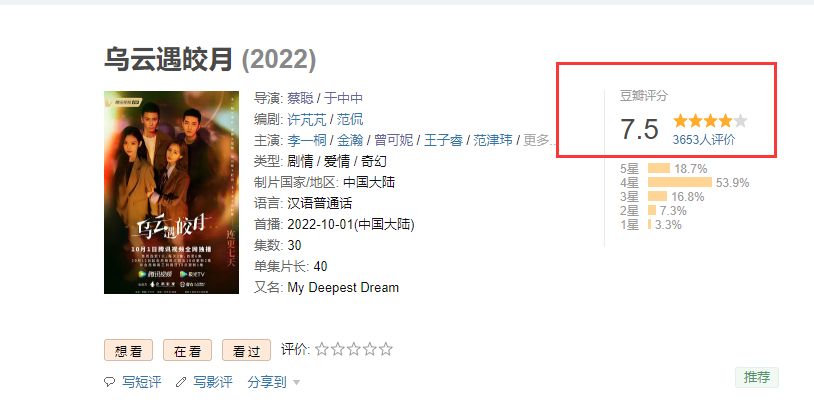Open the 乌云遇皎月 poster thumbnail

pyautogui.click(x=171, y=193)
